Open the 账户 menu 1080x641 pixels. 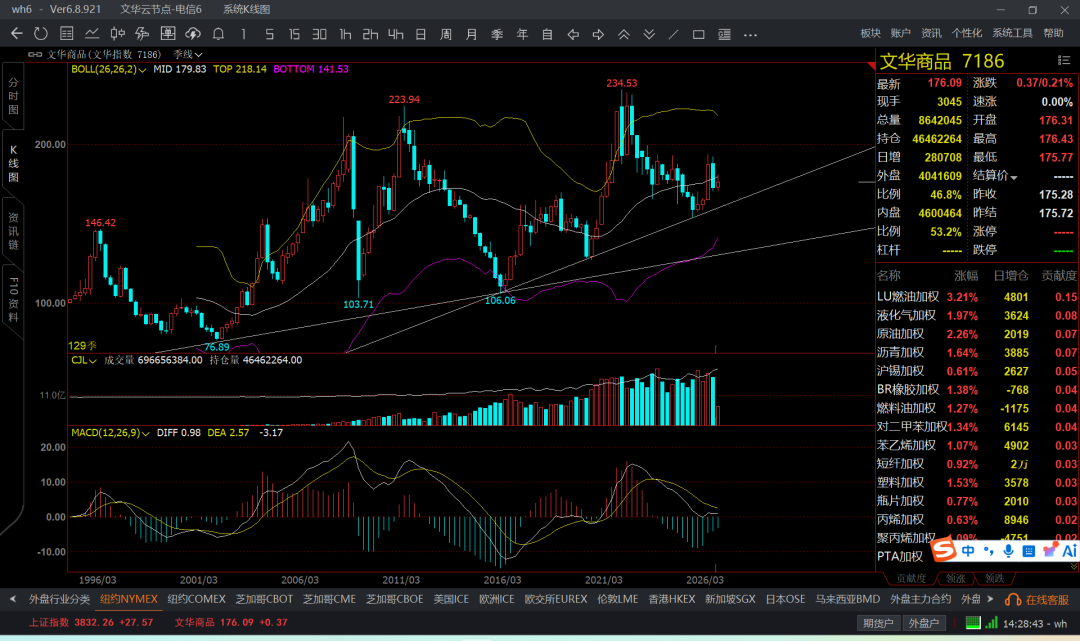point(900,33)
